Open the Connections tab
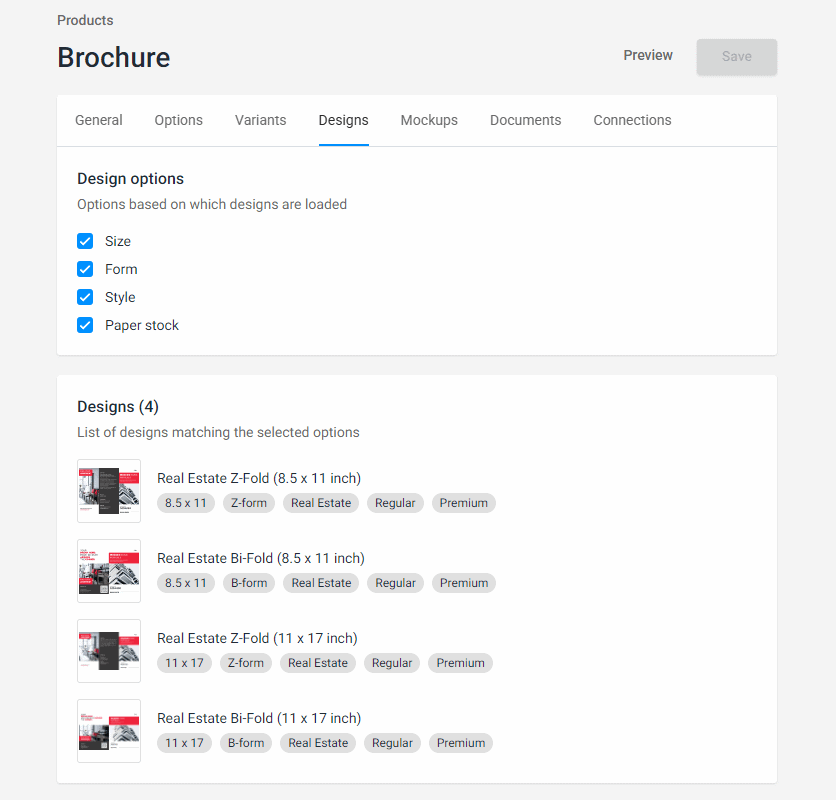Screen dimensions: 836x800 click(x=632, y=120)
